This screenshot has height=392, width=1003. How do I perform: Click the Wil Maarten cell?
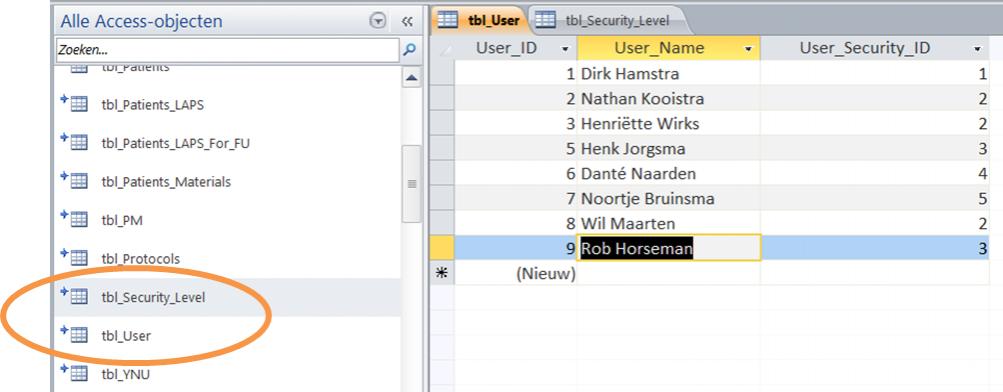668,223
